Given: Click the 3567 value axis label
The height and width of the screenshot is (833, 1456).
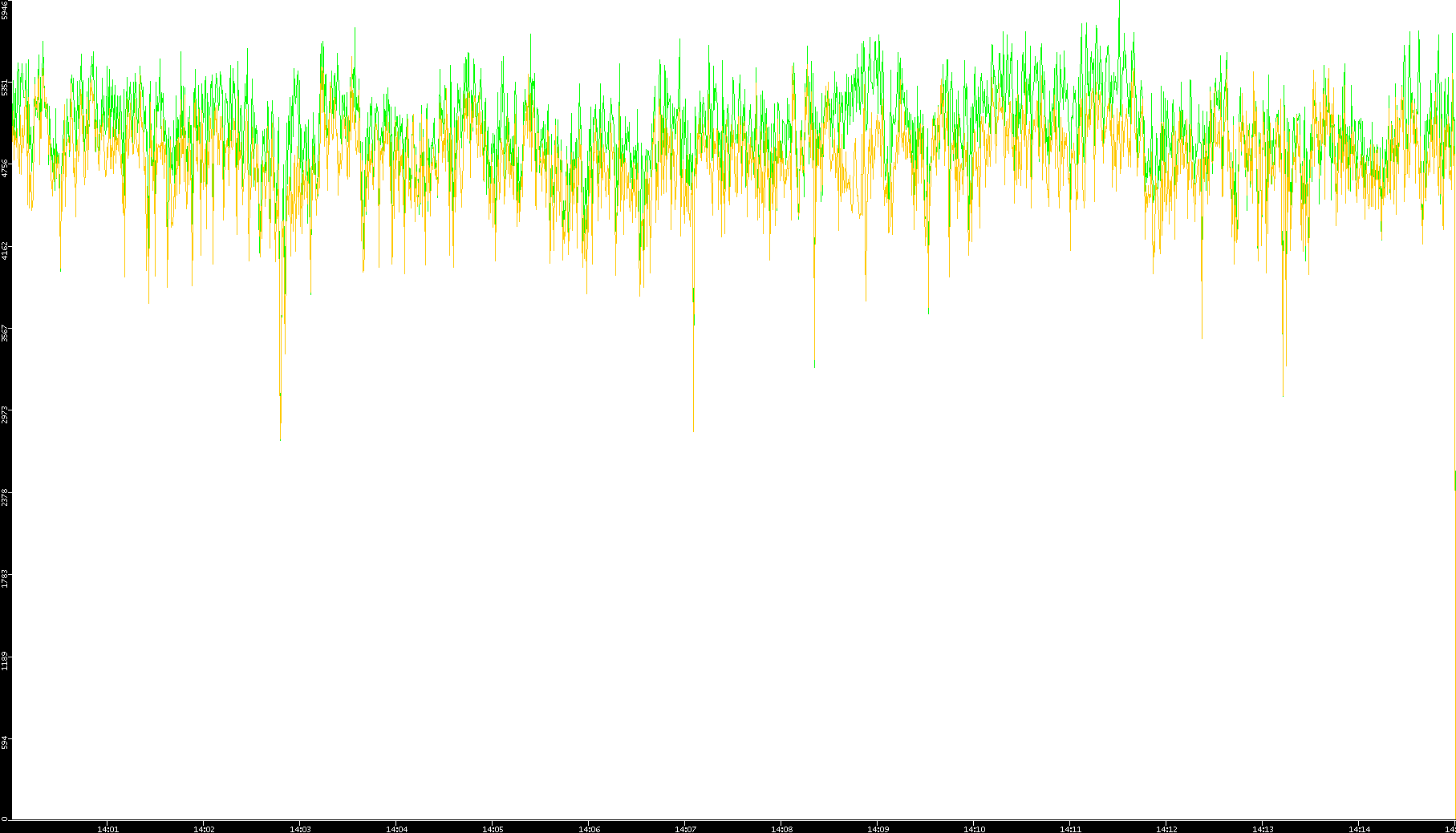Looking at the screenshot, I should pos(5,333).
